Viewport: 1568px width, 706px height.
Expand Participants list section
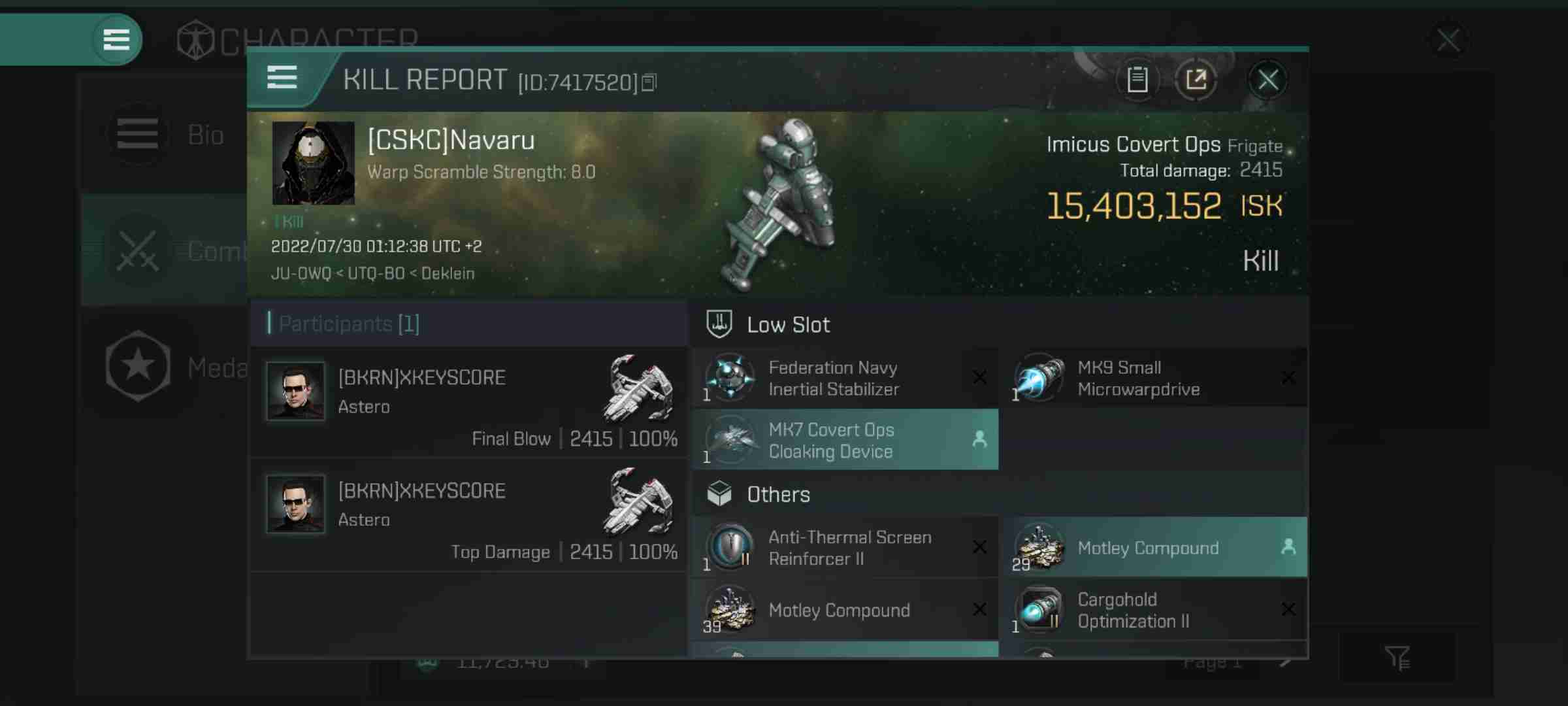(x=349, y=323)
